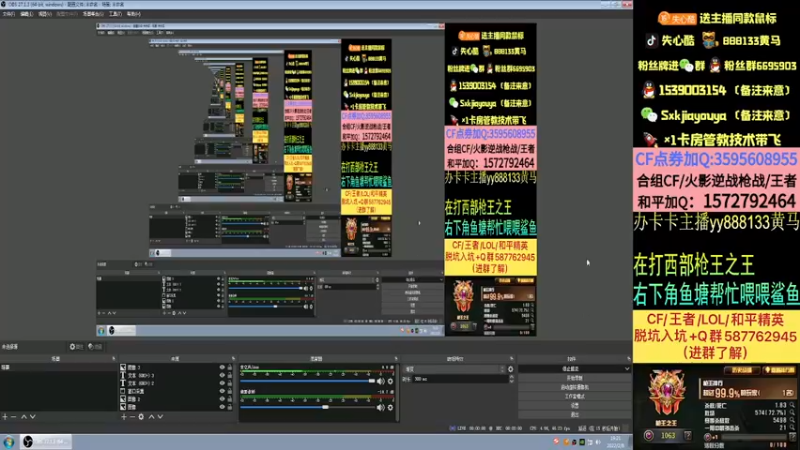Open the 帮助(H) menu
Image resolution: width=800 pixels, height=450 pixels.
(133, 14)
